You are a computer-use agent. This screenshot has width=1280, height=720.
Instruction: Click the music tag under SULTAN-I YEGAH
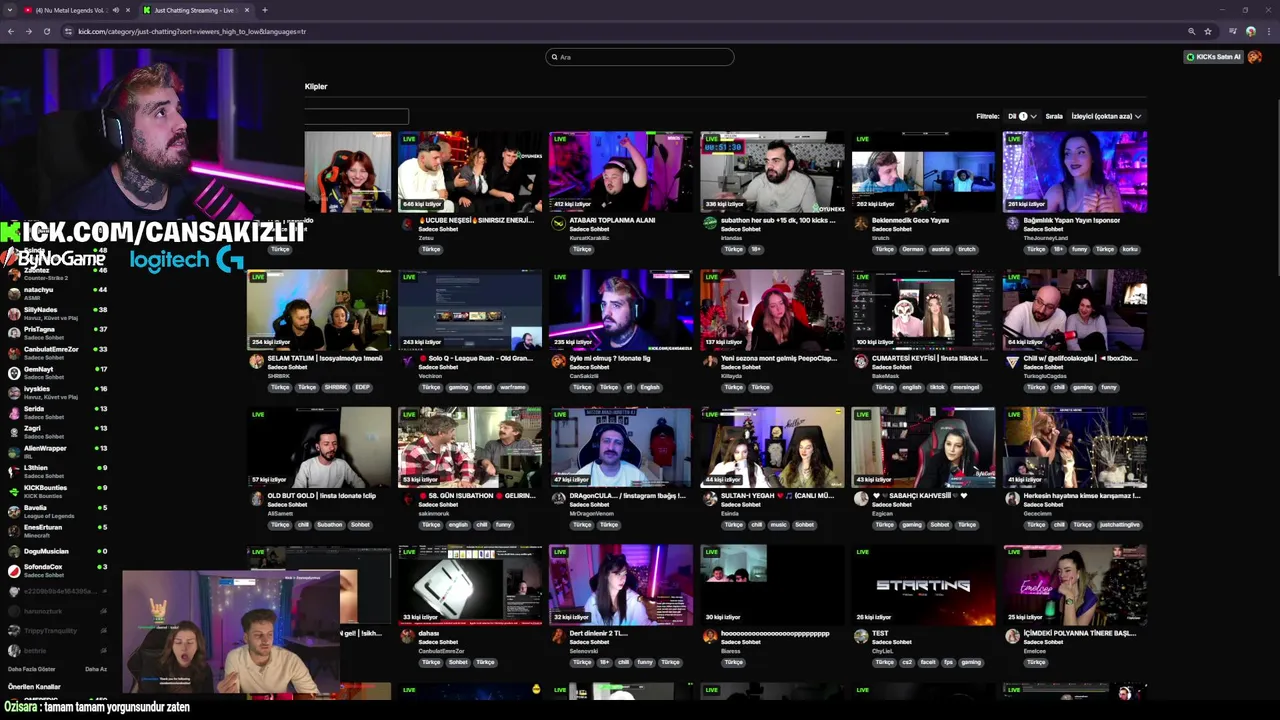[778, 525]
